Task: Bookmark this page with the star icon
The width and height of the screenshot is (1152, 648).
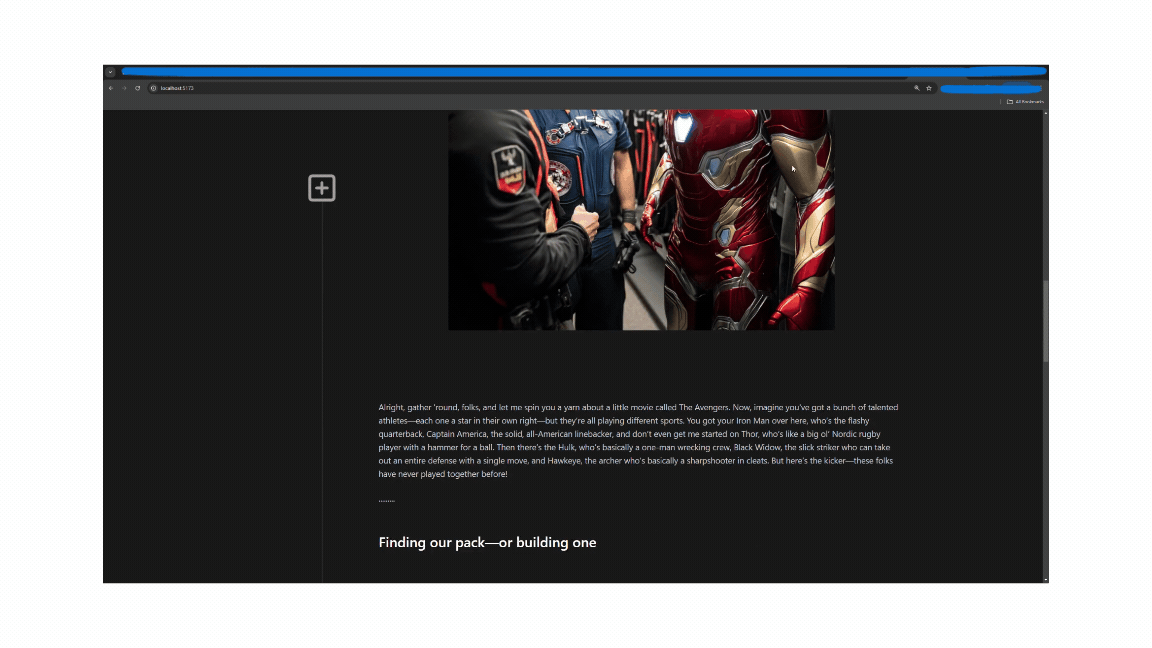Action: [929, 88]
